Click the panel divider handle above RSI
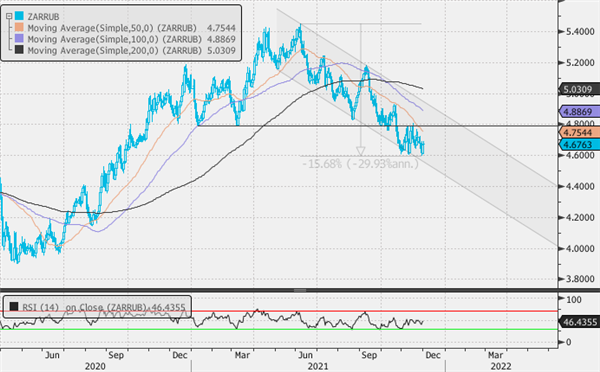This screenshot has height=372, width=600. pyautogui.click(x=300, y=291)
